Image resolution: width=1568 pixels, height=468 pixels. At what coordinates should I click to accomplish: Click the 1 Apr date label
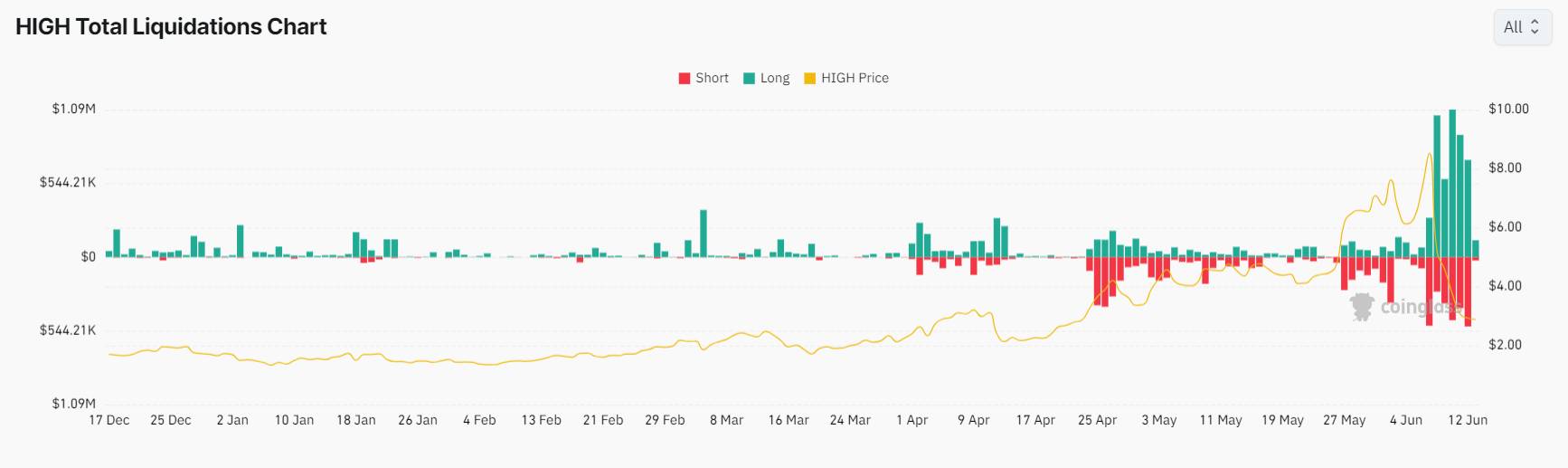(912, 420)
